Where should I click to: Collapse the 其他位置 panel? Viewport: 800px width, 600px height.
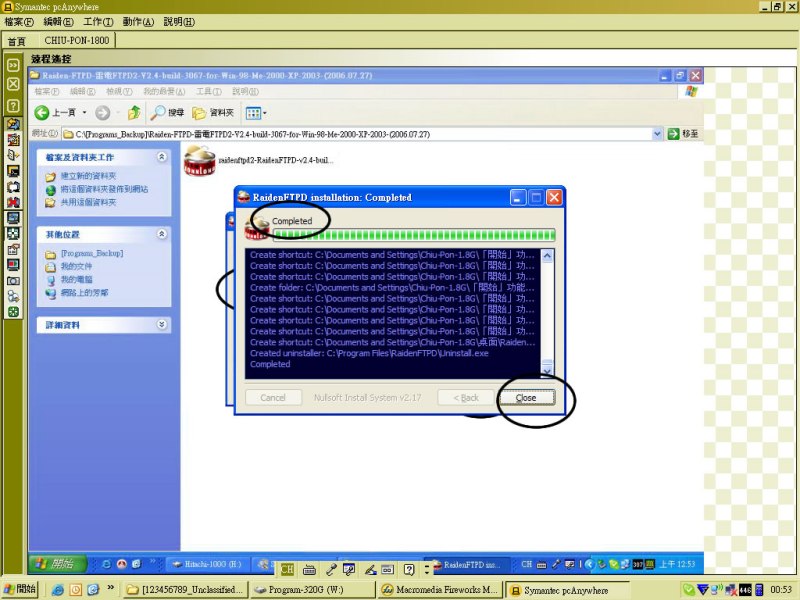point(162,234)
